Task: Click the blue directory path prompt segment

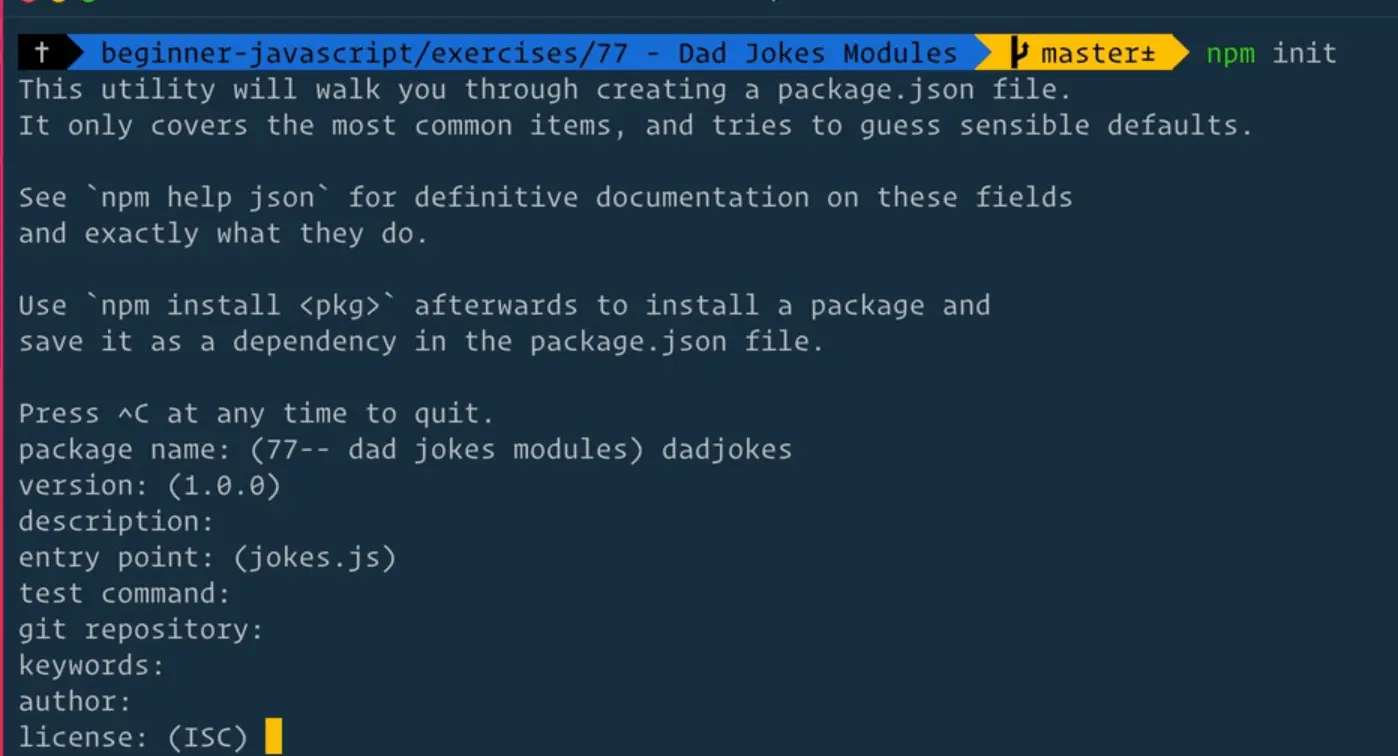Action: pyautogui.click(x=528, y=53)
